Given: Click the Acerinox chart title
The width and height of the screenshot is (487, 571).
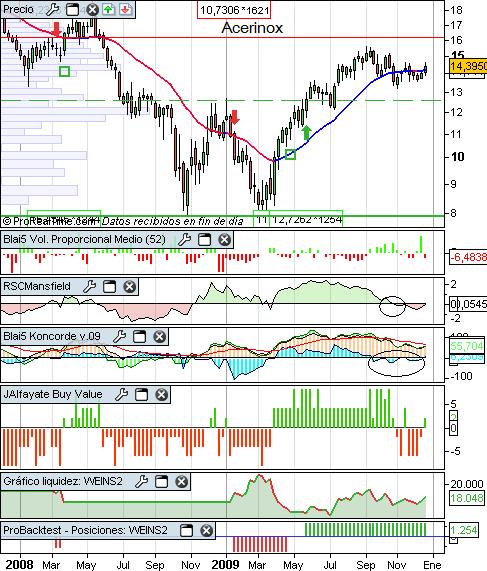Looking at the screenshot, I should point(252,28).
